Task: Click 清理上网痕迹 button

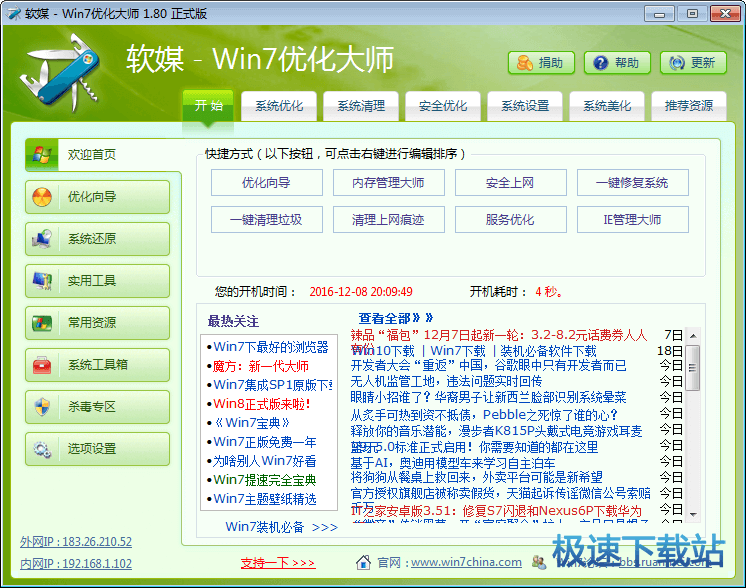Action: [389, 220]
